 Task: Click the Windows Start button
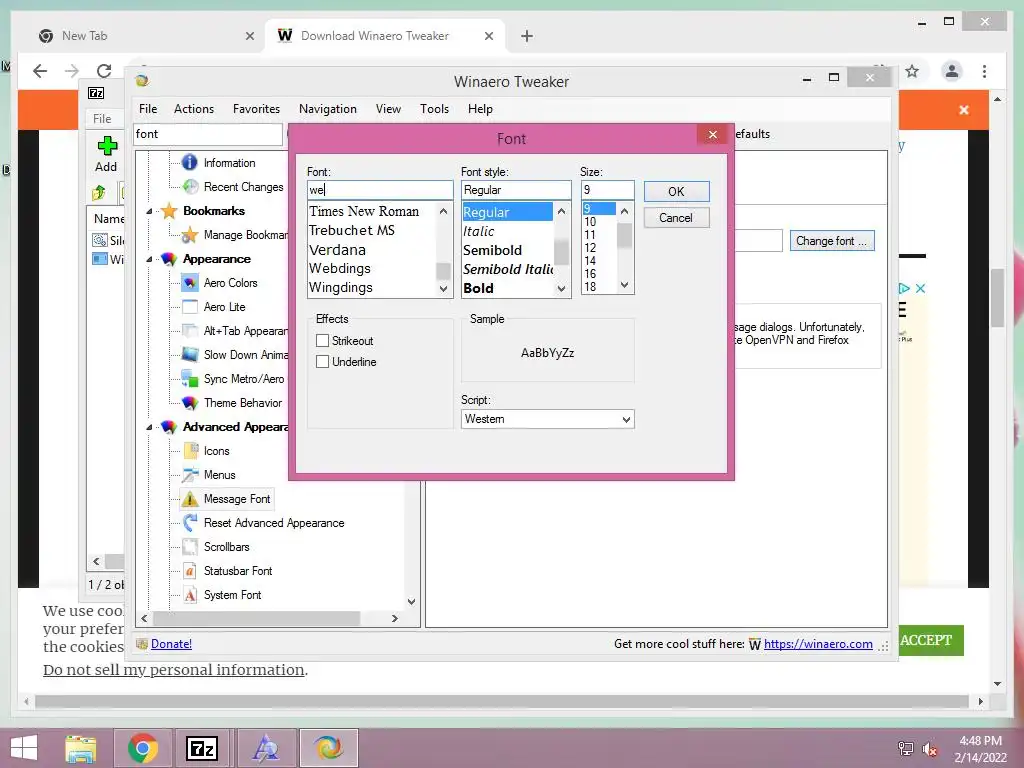pyautogui.click(x=24, y=748)
